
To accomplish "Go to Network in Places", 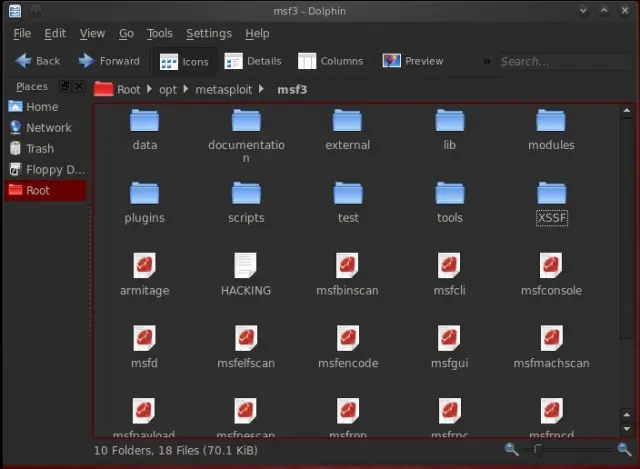I will [x=46, y=128].
